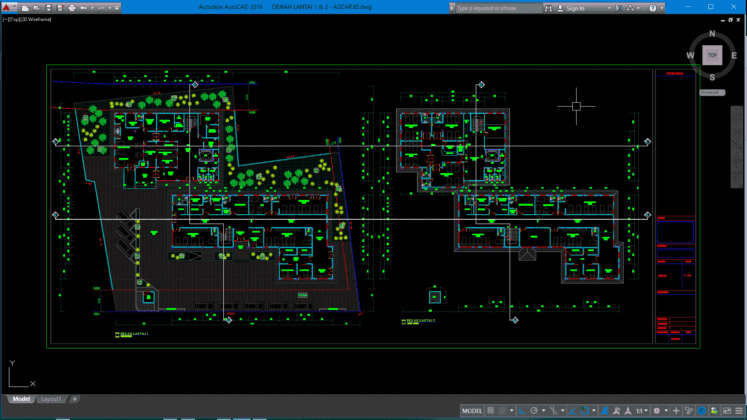This screenshot has width=747, height=420.
Task: Switch to the Model tab
Action: tap(21, 399)
